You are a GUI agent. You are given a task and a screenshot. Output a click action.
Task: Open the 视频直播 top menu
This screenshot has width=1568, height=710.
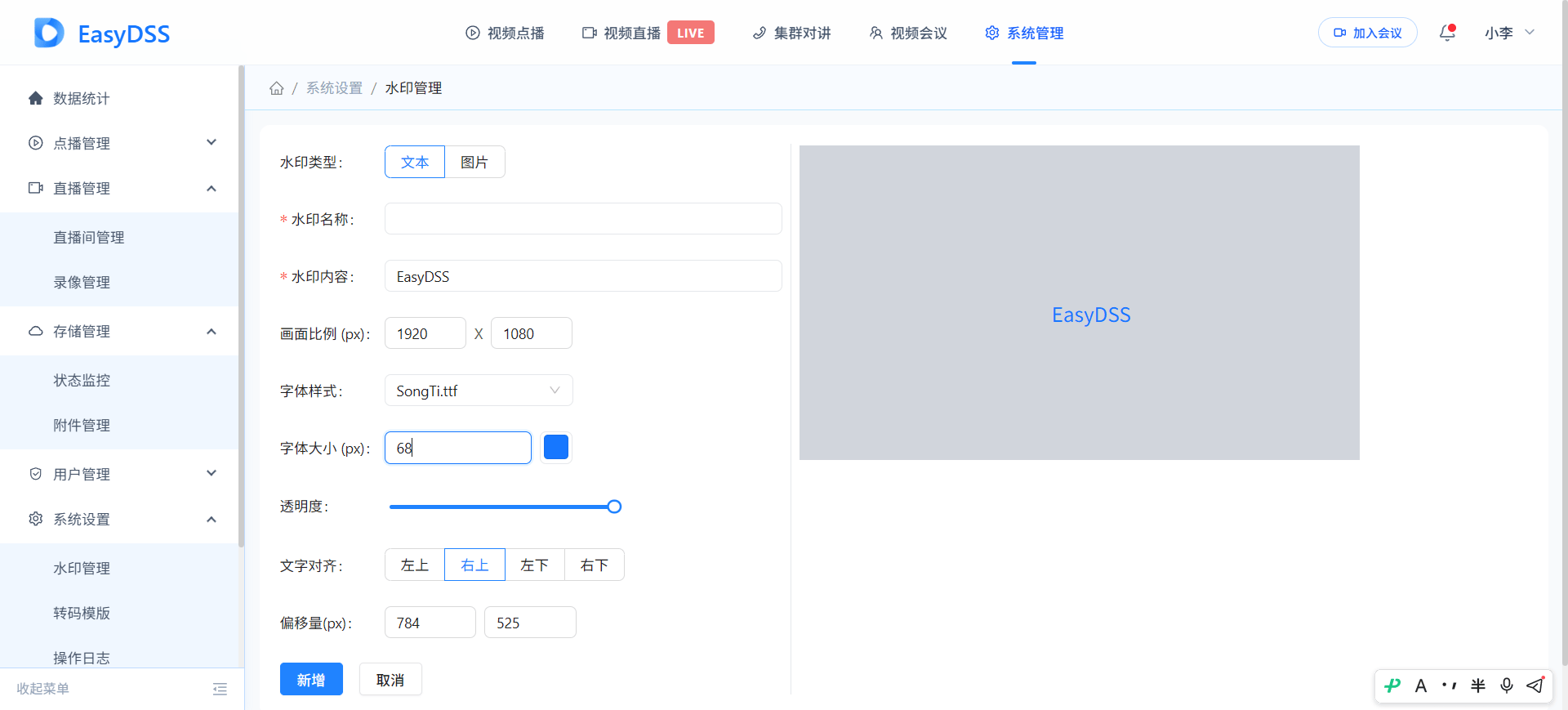point(621,33)
